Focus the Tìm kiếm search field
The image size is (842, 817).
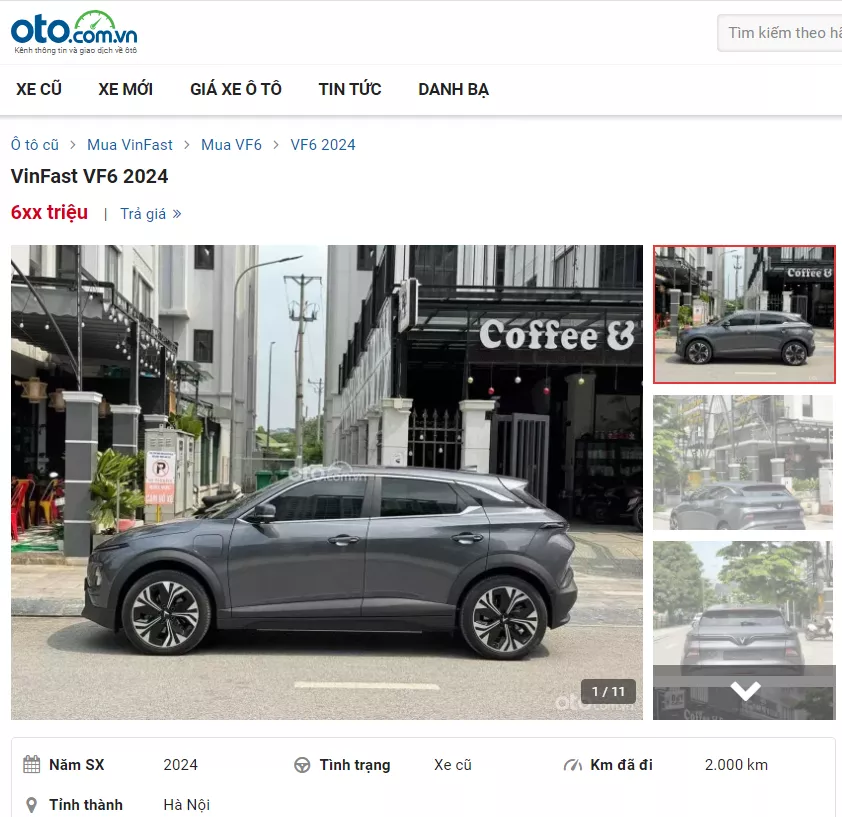[x=780, y=33]
